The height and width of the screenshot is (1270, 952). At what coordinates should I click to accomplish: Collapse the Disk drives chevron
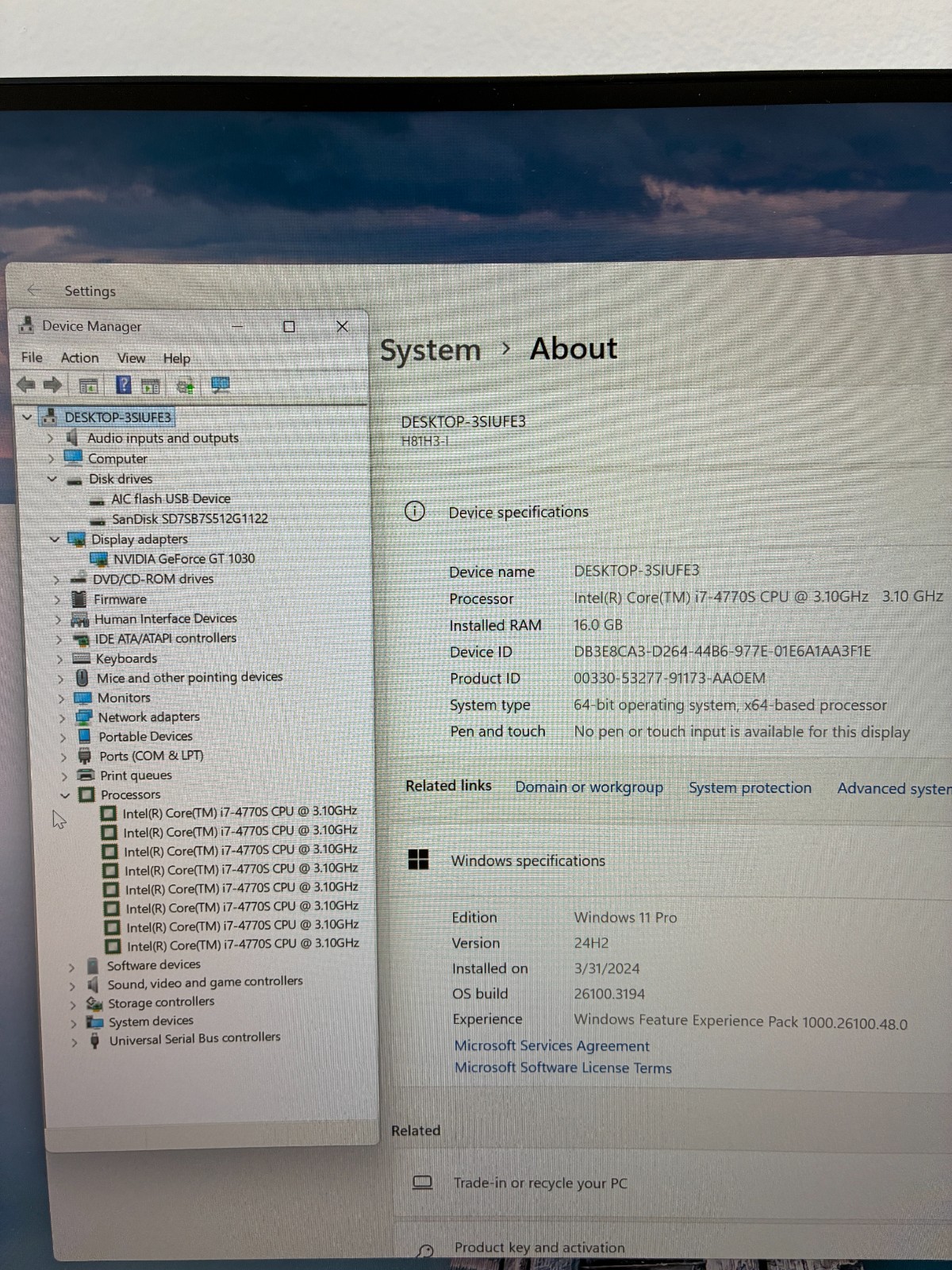[52, 479]
